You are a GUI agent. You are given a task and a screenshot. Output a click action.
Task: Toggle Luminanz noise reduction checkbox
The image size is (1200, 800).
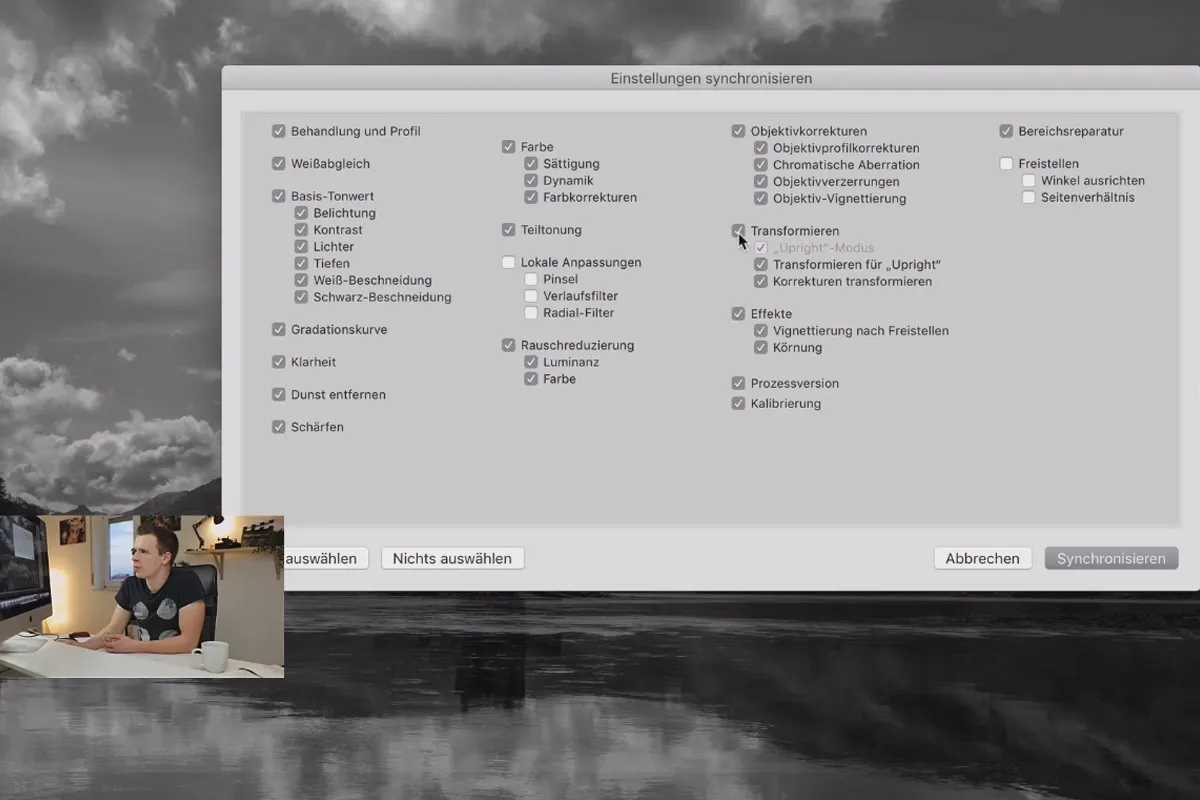pos(531,362)
